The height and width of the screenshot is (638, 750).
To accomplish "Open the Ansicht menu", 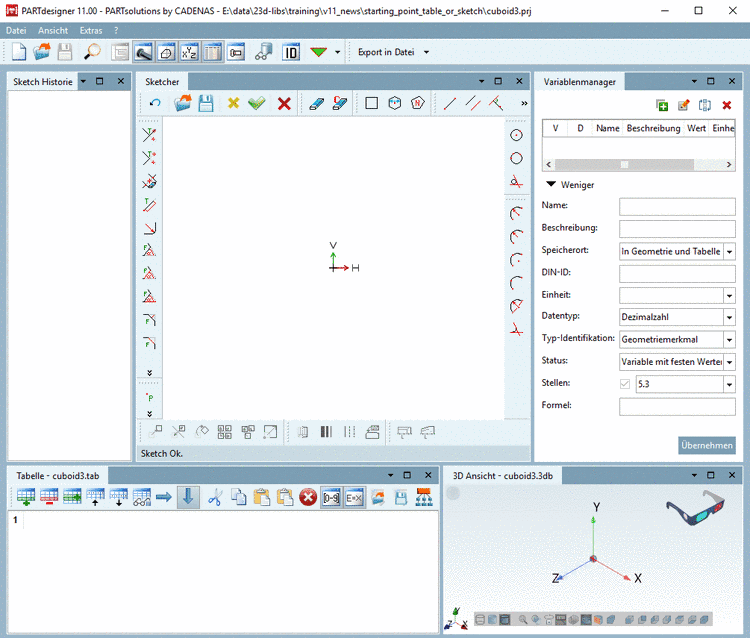I will [53, 31].
